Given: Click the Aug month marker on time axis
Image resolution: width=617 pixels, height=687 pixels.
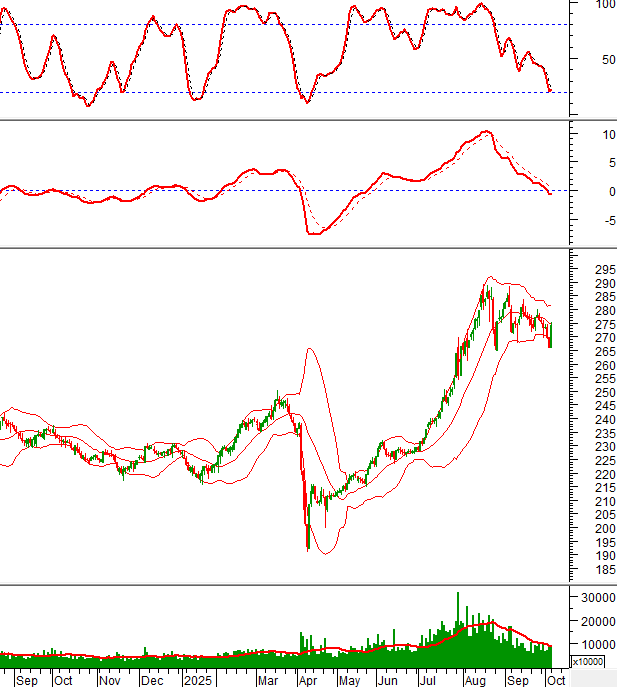Looking at the screenshot, I should point(479,680).
